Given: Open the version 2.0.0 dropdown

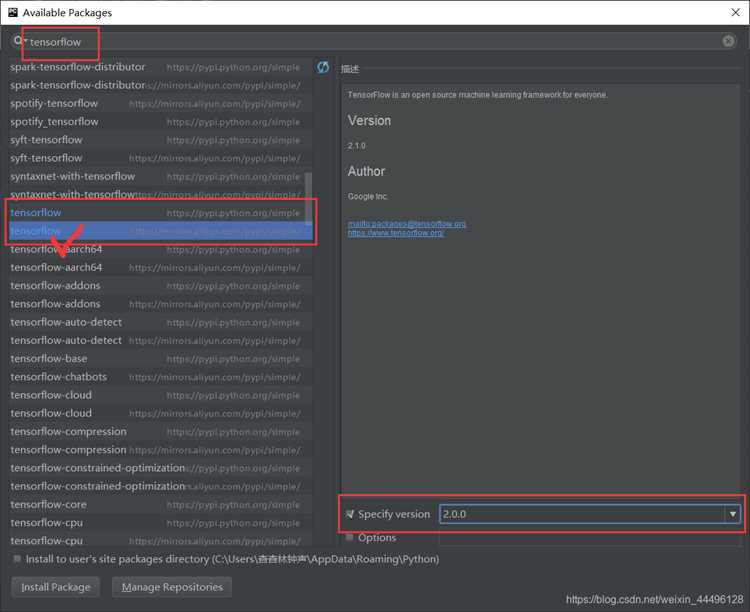Looking at the screenshot, I should click(x=732, y=514).
